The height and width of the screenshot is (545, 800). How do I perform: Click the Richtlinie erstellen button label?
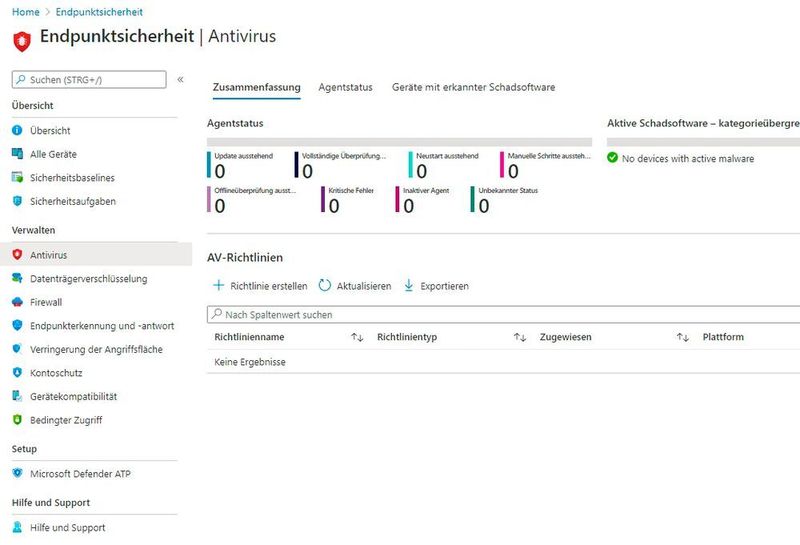point(269,286)
